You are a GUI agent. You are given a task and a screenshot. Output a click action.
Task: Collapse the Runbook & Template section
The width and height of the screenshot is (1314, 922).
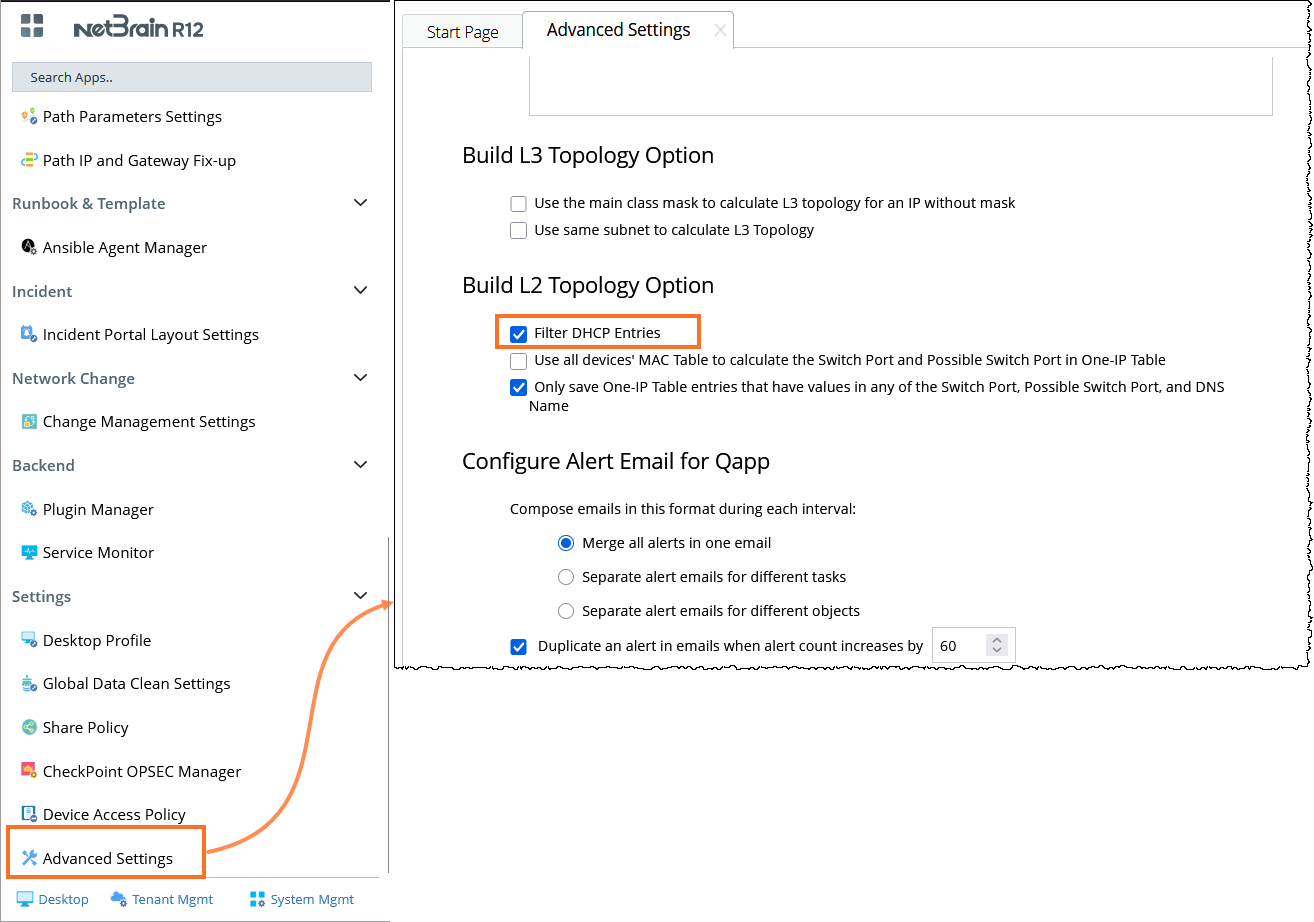[x=361, y=203]
